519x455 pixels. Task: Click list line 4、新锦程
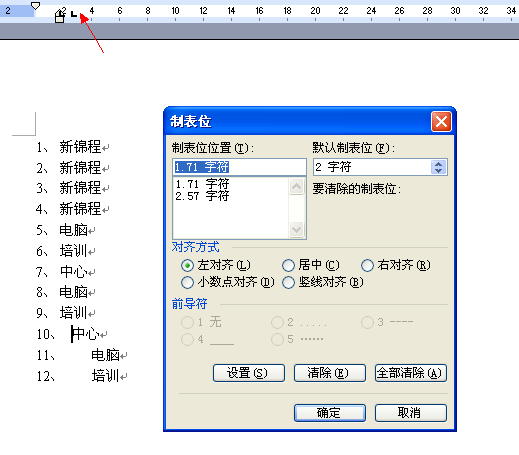pos(73,209)
